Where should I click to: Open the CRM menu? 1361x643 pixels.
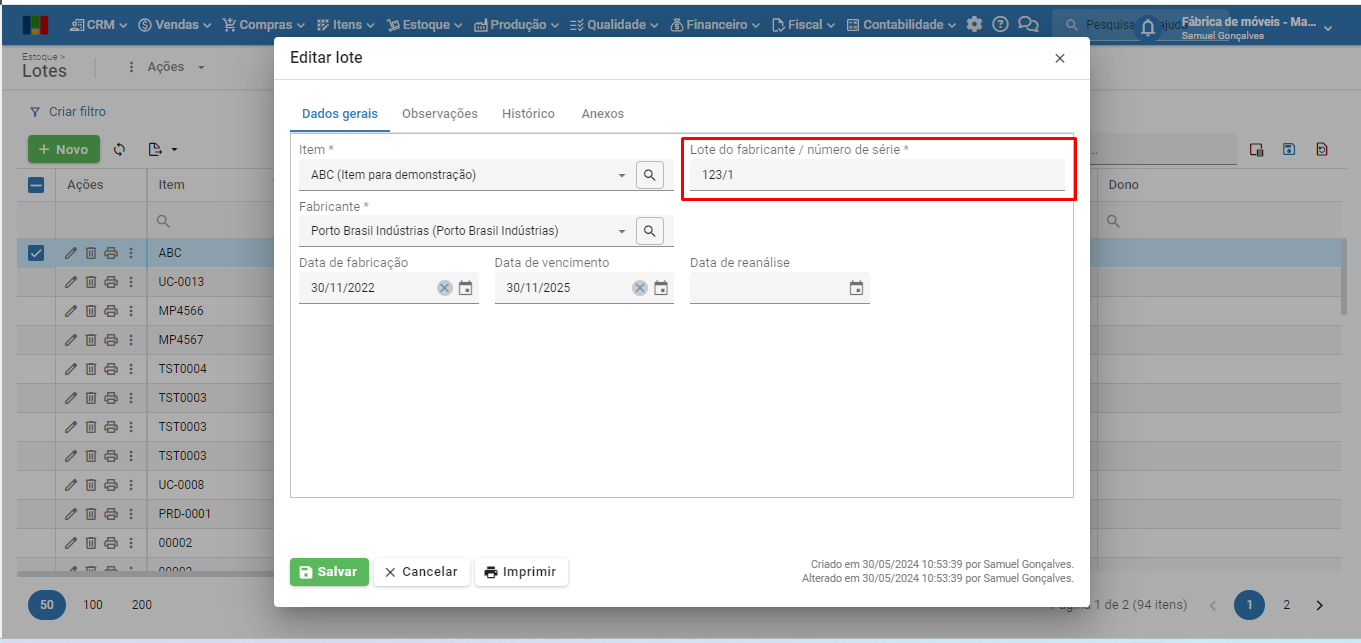(x=98, y=24)
